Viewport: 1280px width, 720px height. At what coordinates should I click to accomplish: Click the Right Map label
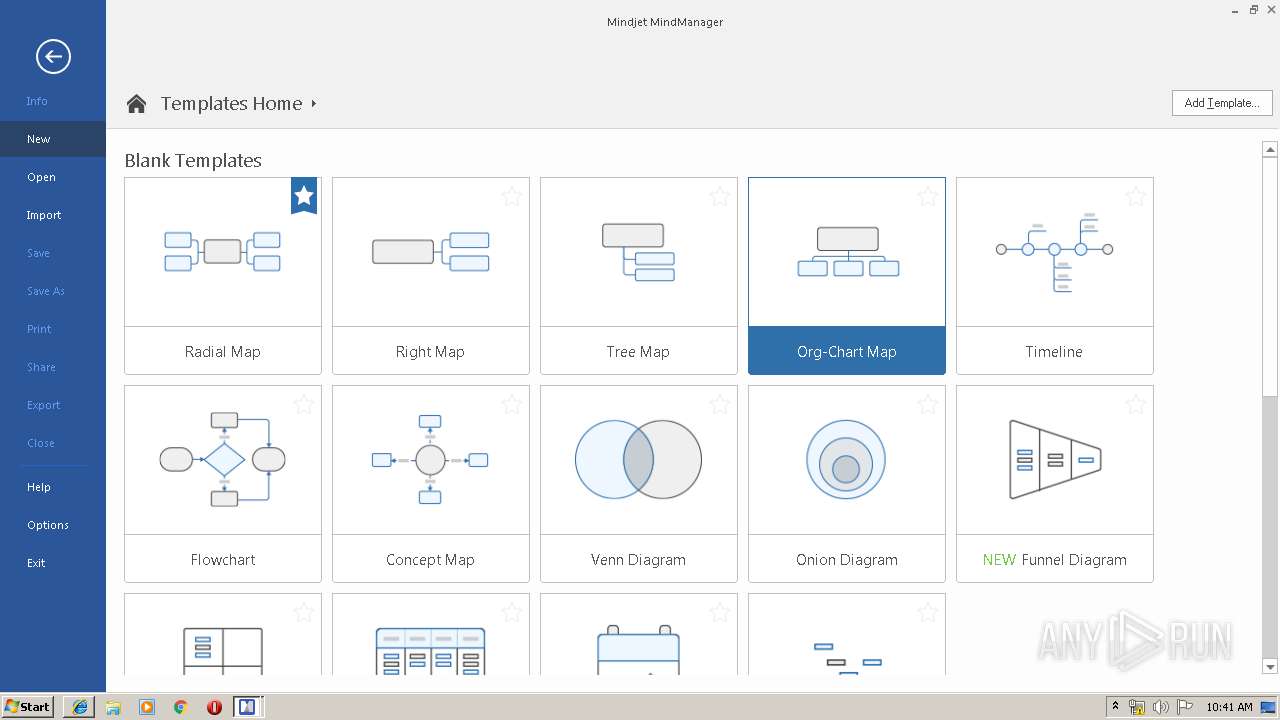pyautogui.click(x=431, y=352)
